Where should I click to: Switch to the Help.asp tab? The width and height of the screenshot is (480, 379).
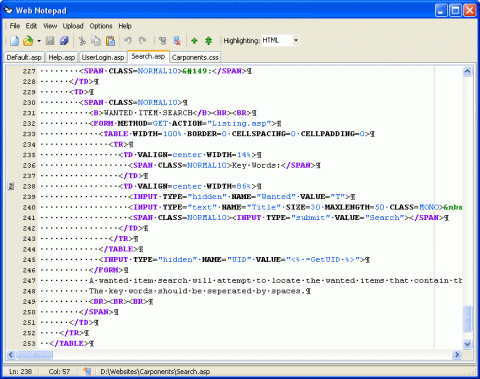62,57
